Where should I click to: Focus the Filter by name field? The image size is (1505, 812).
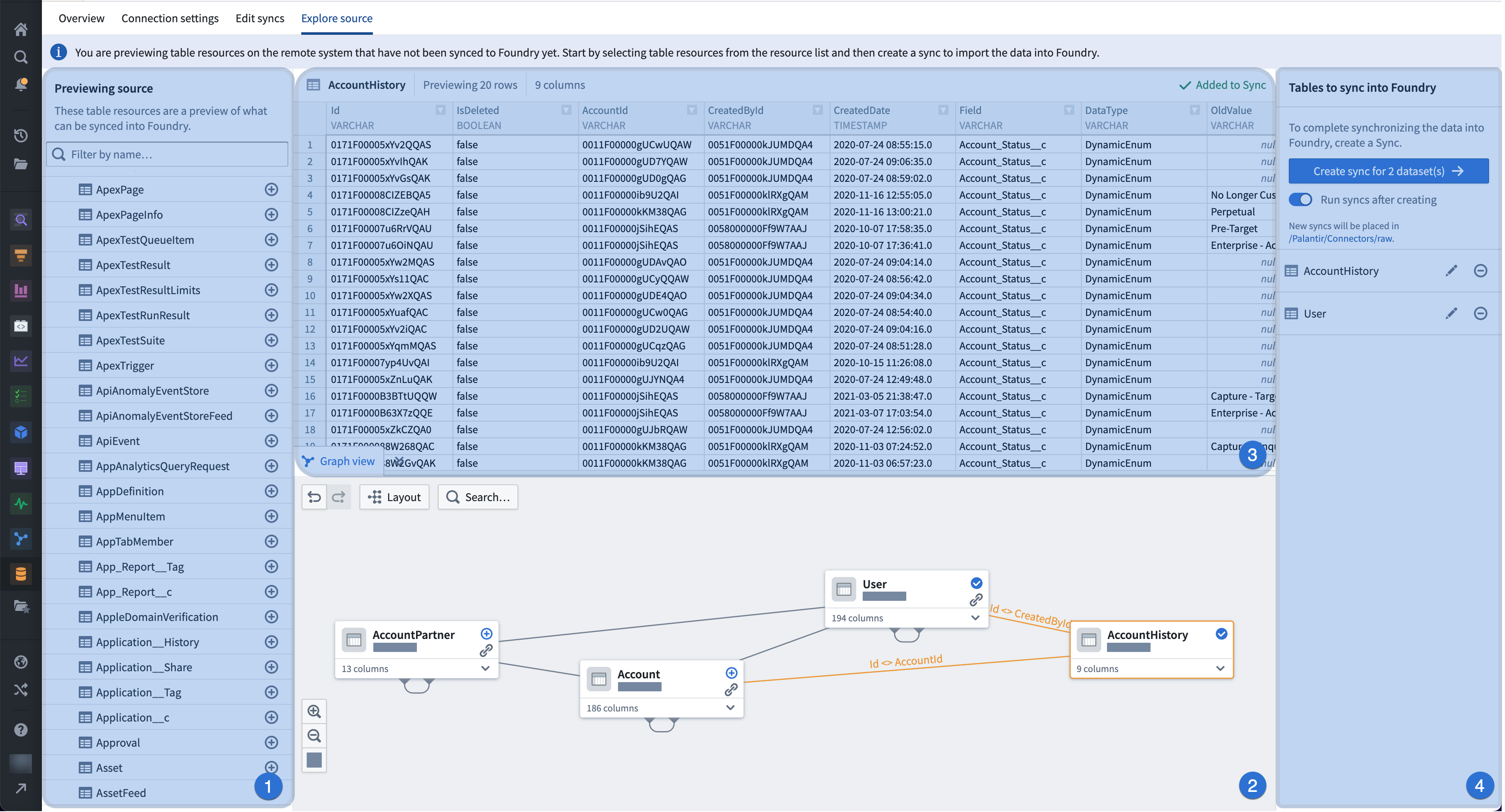click(167, 154)
